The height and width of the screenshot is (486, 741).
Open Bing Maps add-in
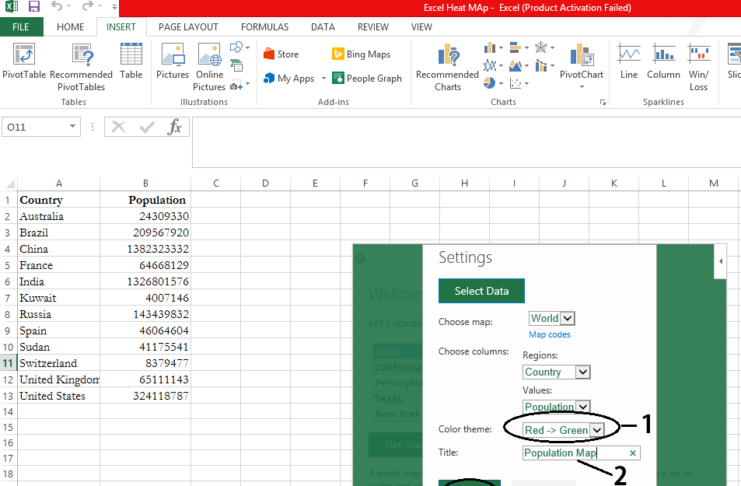coord(360,54)
